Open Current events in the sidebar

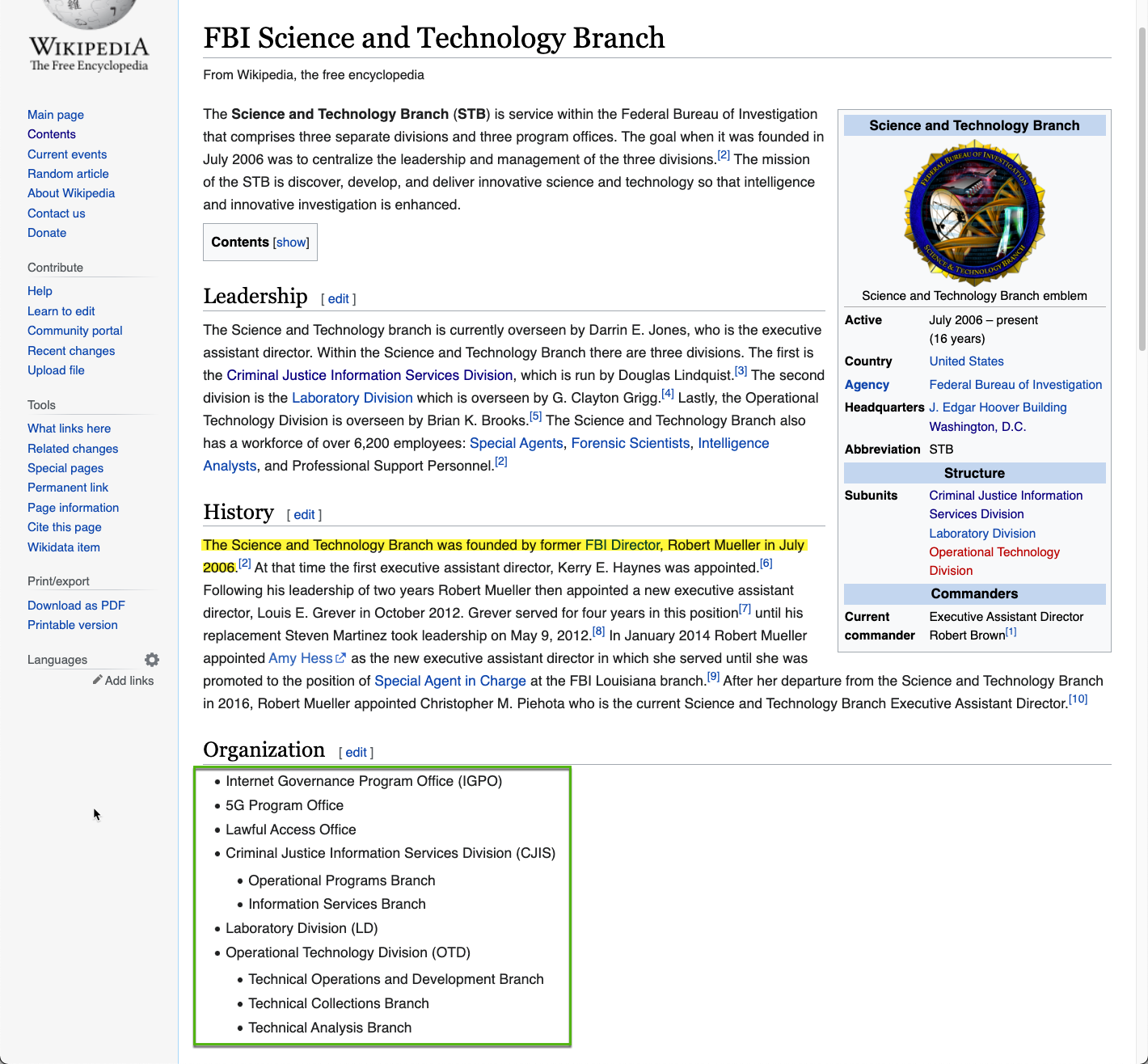(x=67, y=154)
